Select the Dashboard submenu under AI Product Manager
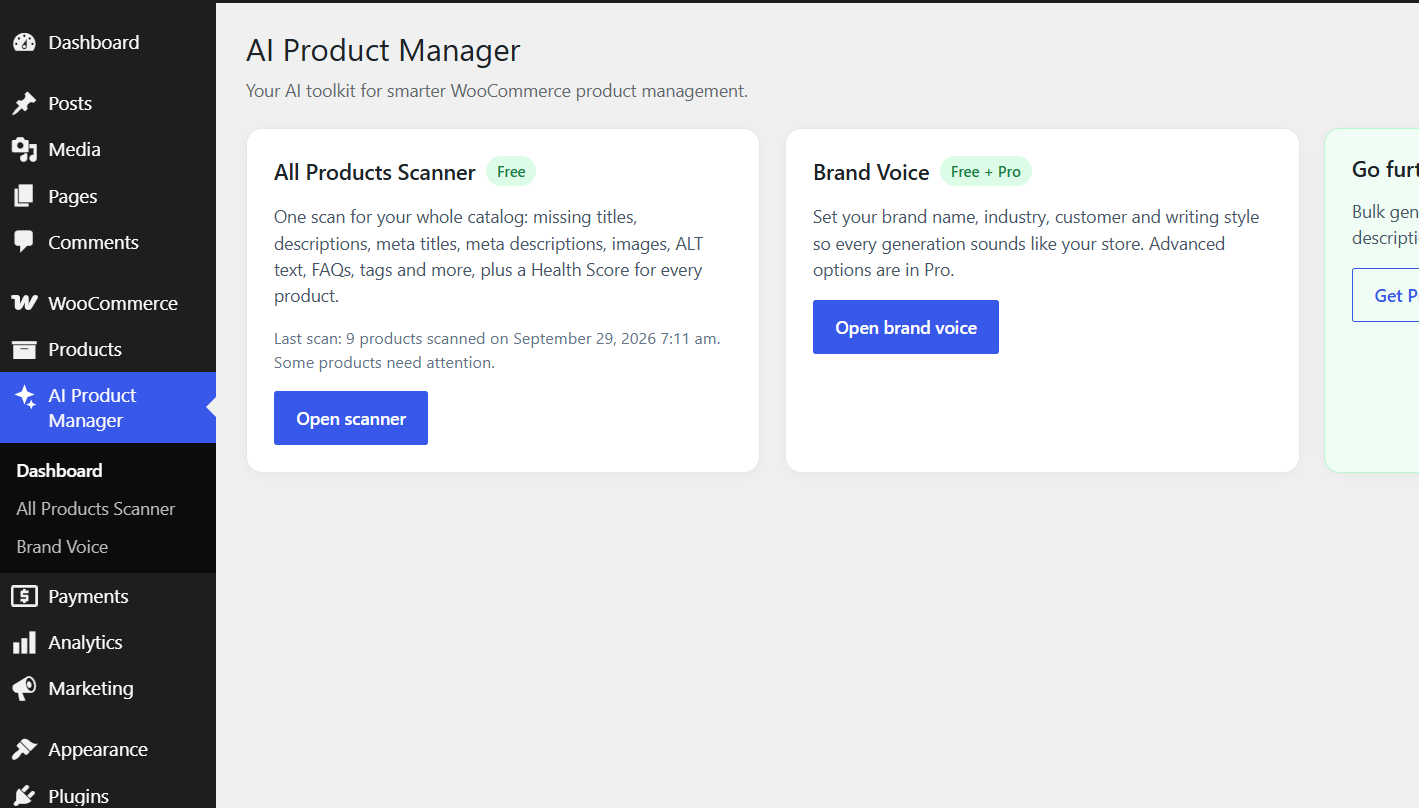The width and height of the screenshot is (1419, 808). pos(59,471)
